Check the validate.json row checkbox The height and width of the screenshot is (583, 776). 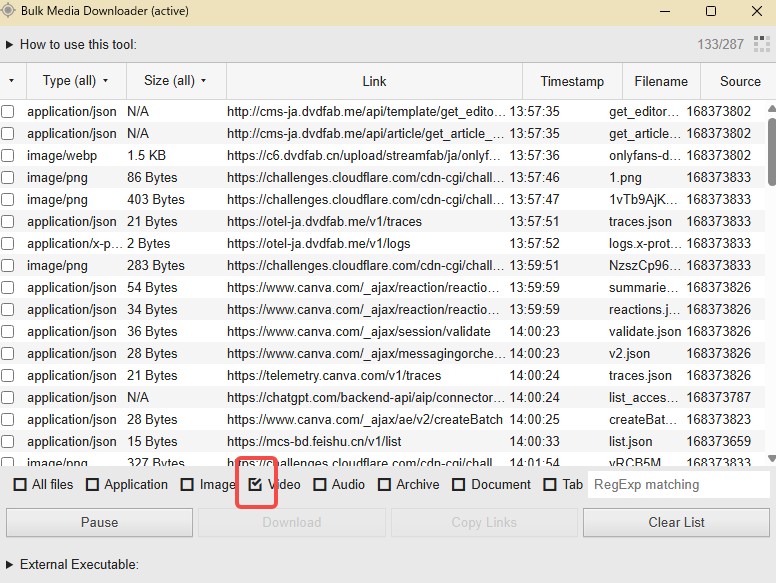coord(7,332)
